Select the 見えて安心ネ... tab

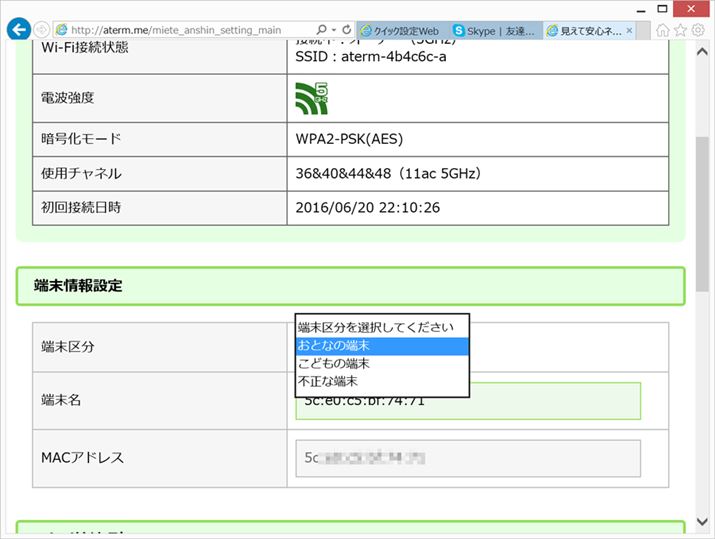(x=585, y=31)
